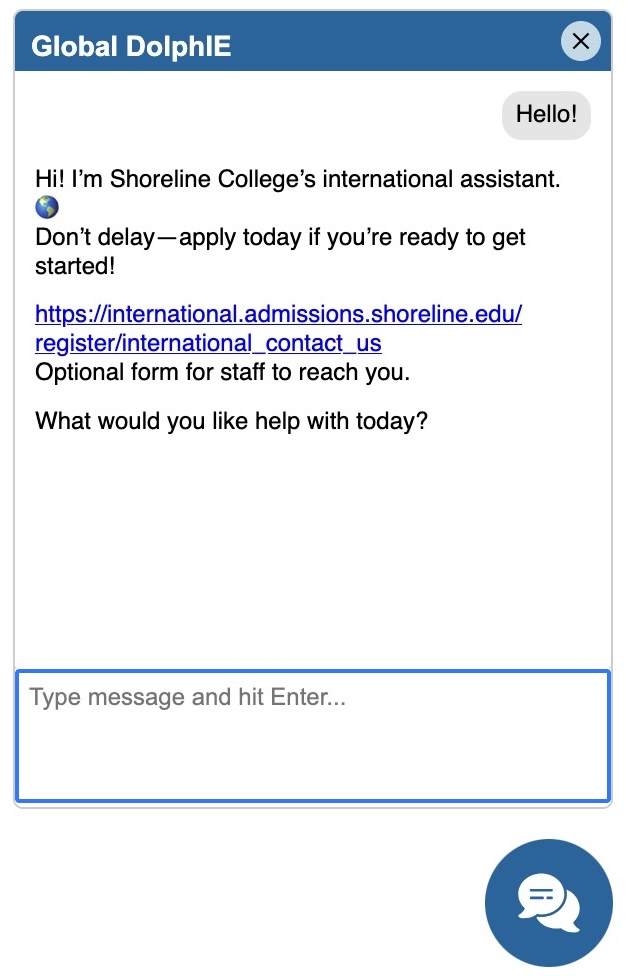Click the 'register/international_contact_us' link line

pyautogui.click(x=208, y=344)
